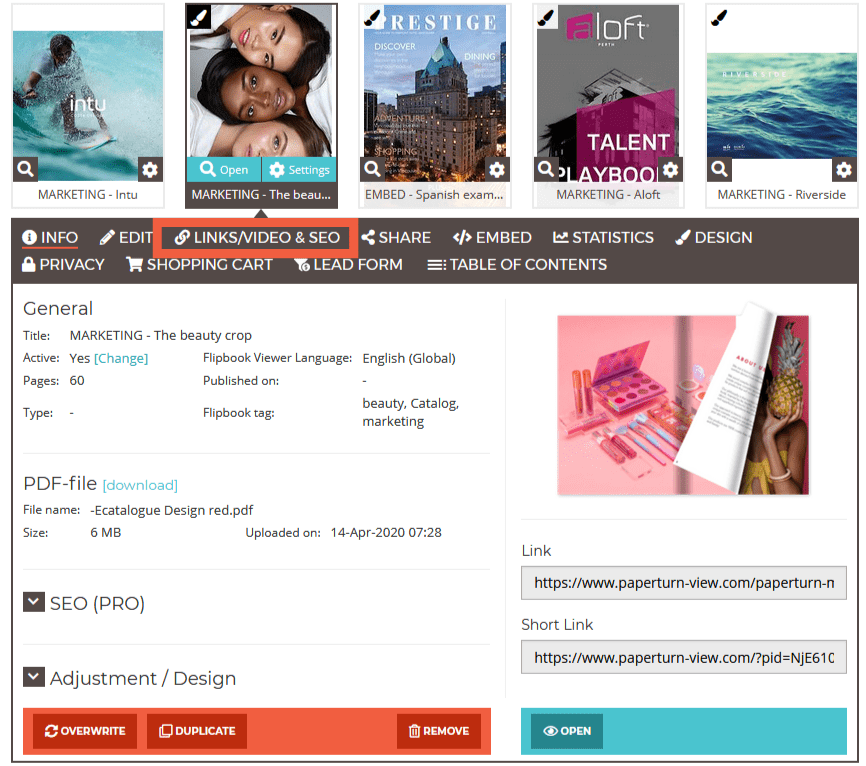Open the LEAD FORM tab

(348, 265)
